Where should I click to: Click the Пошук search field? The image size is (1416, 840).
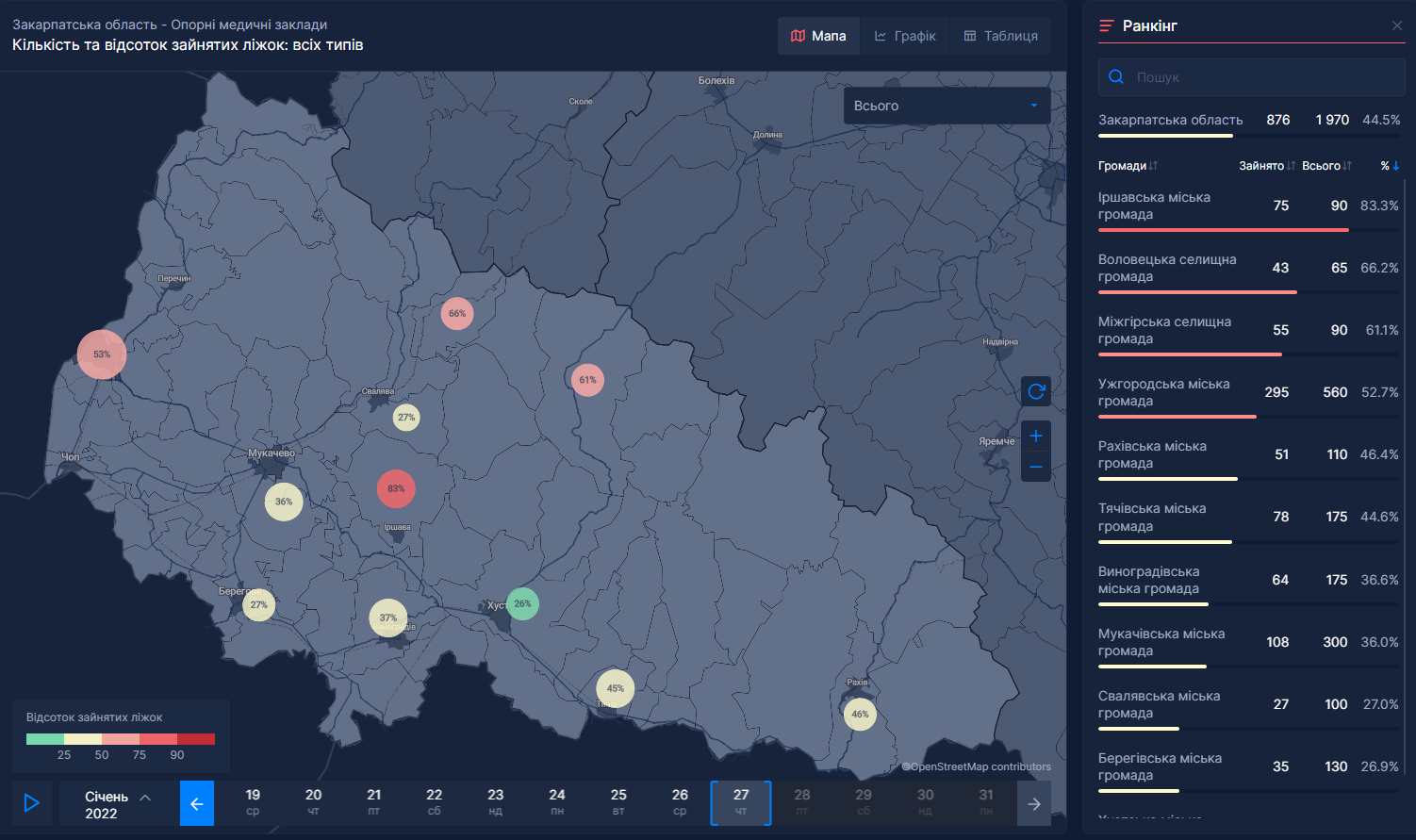1263,77
